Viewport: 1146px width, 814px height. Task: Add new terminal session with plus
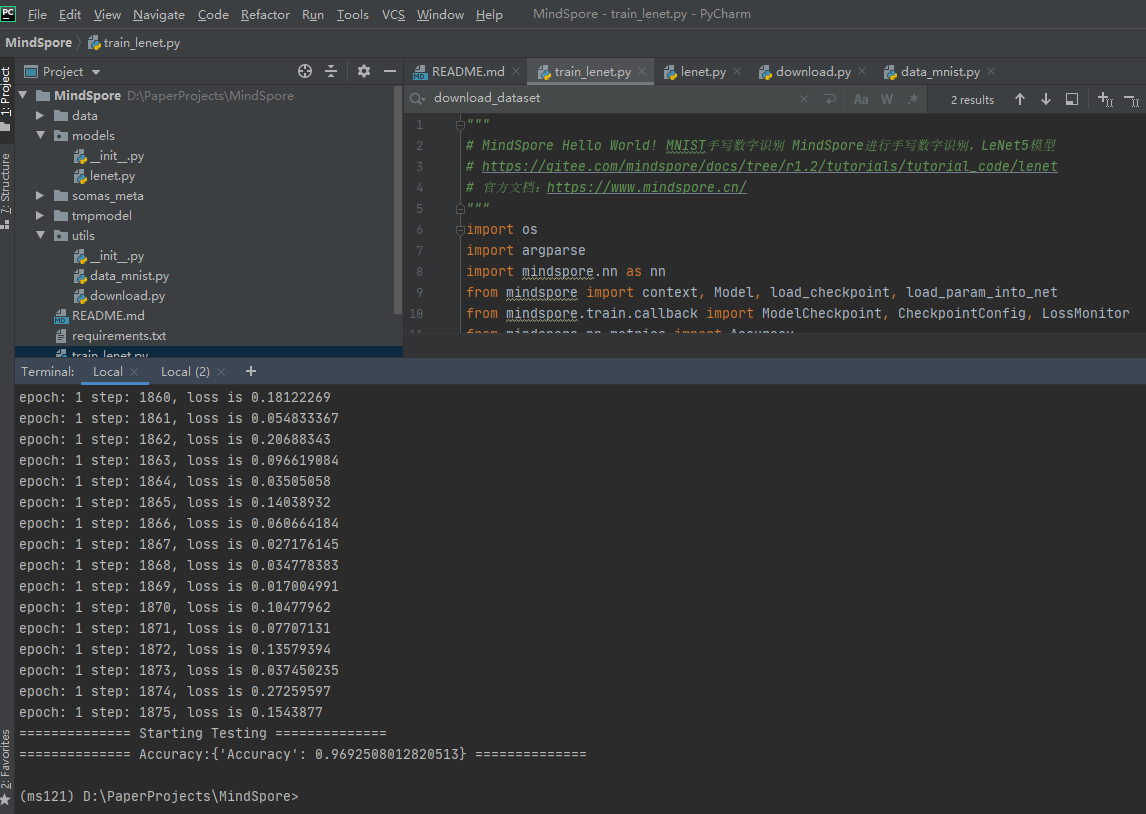(250, 371)
